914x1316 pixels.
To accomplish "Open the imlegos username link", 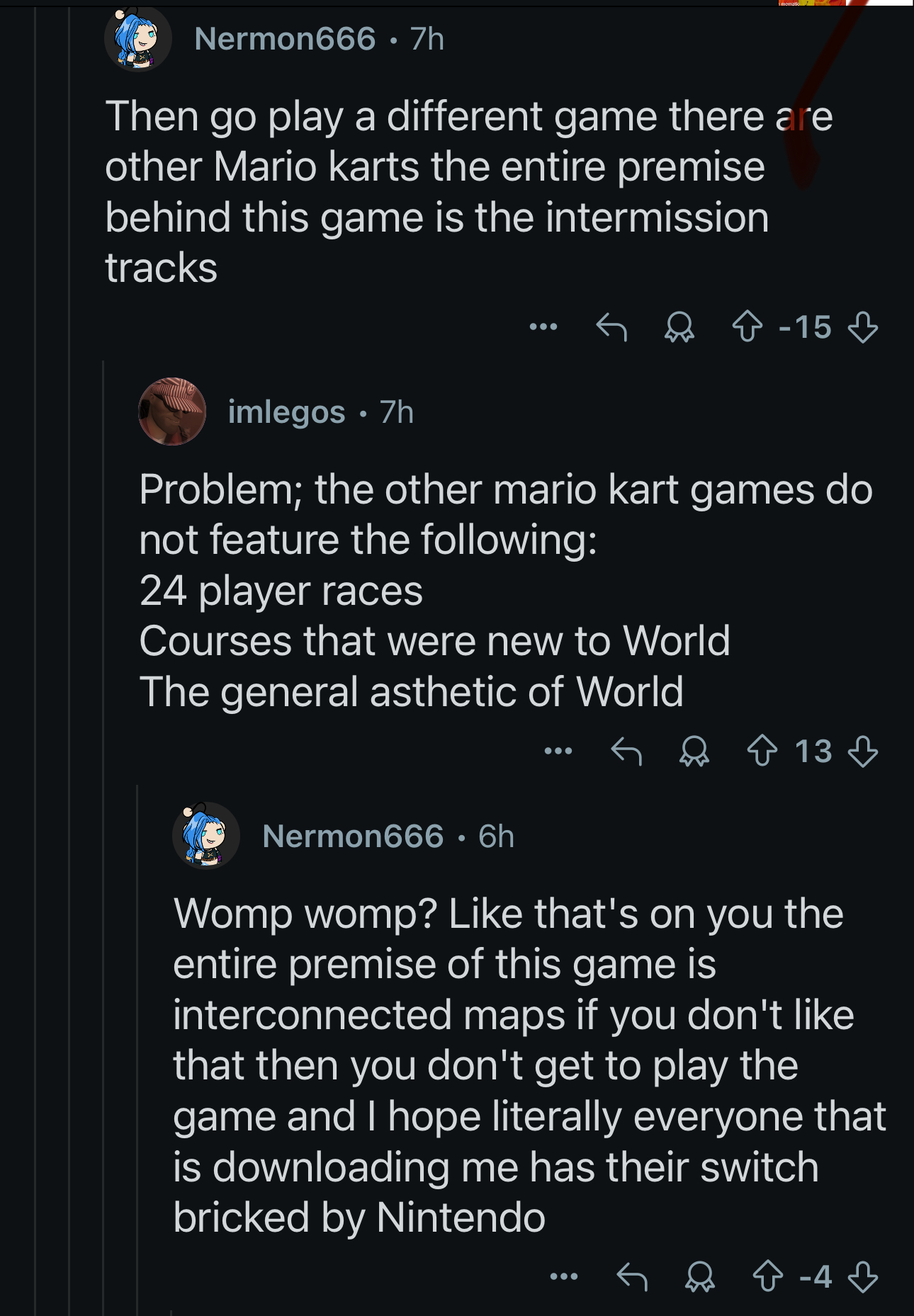I will (286, 412).
